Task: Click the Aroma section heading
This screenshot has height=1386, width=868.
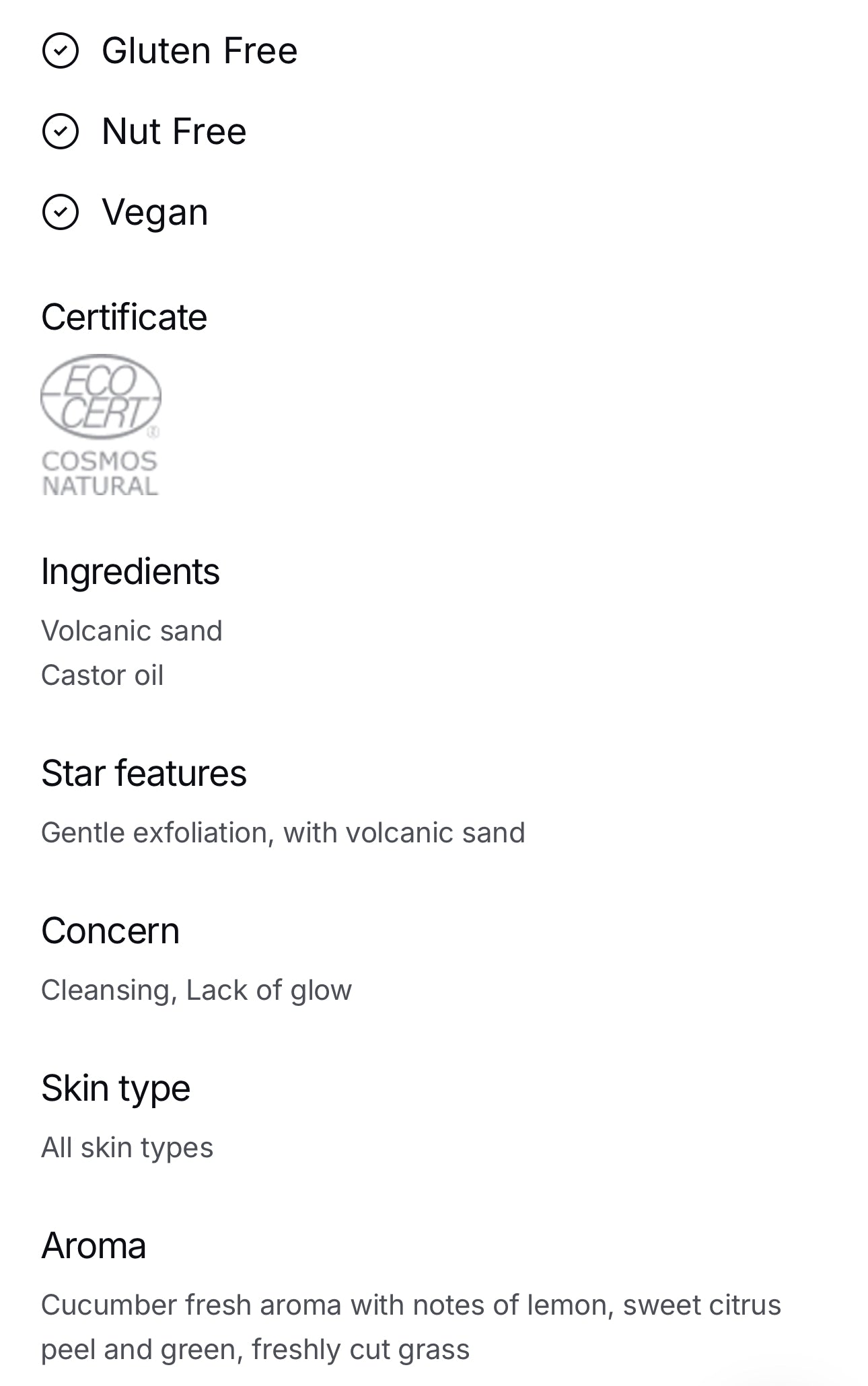Action: 94,1246
